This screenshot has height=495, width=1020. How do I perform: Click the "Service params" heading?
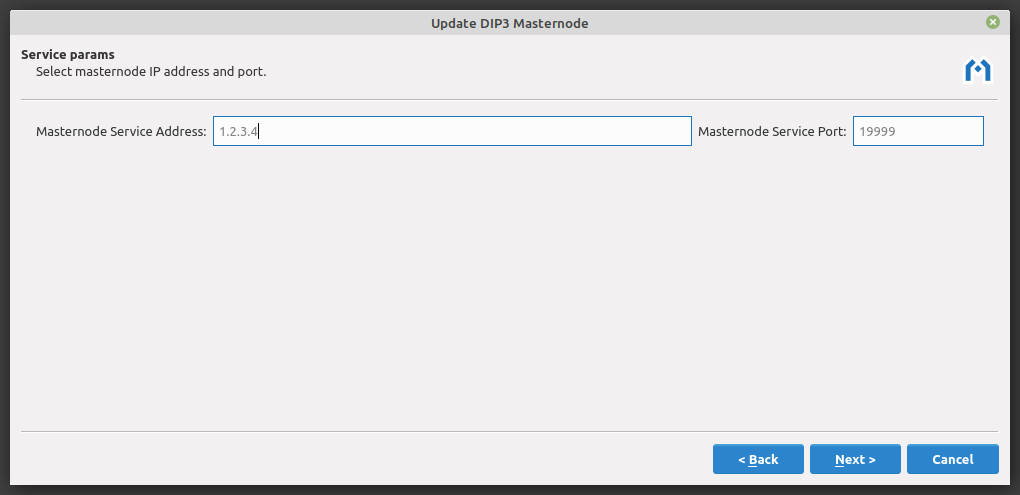coord(68,54)
